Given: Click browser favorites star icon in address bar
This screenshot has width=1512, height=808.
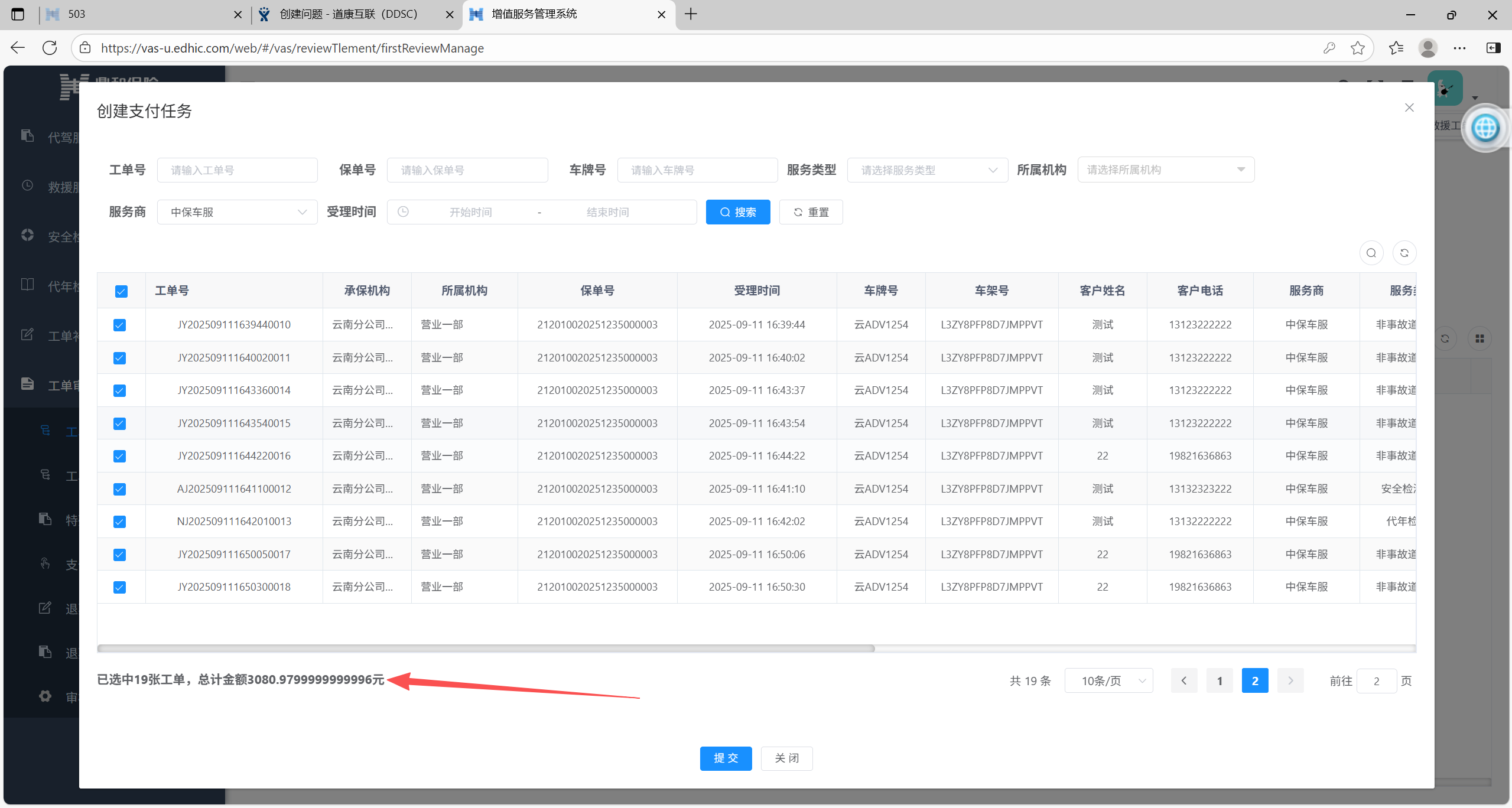Looking at the screenshot, I should [x=1357, y=48].
